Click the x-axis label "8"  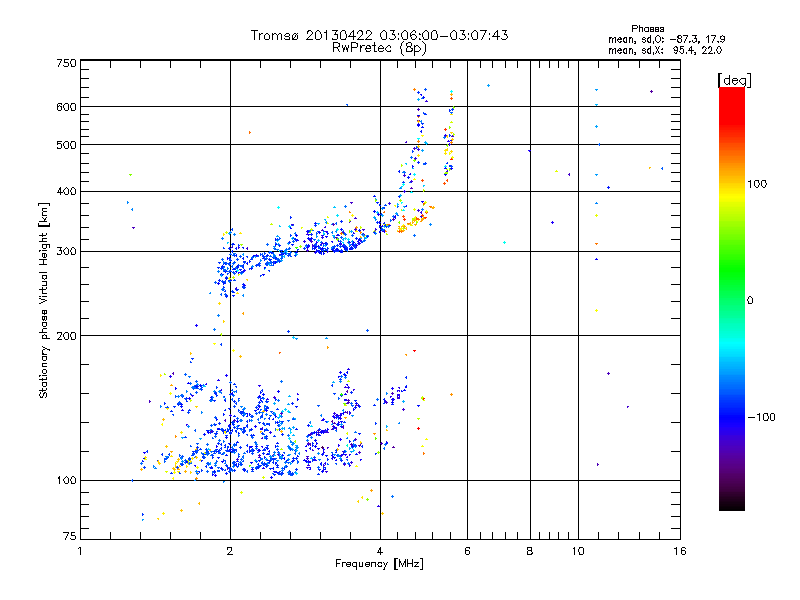530,551
